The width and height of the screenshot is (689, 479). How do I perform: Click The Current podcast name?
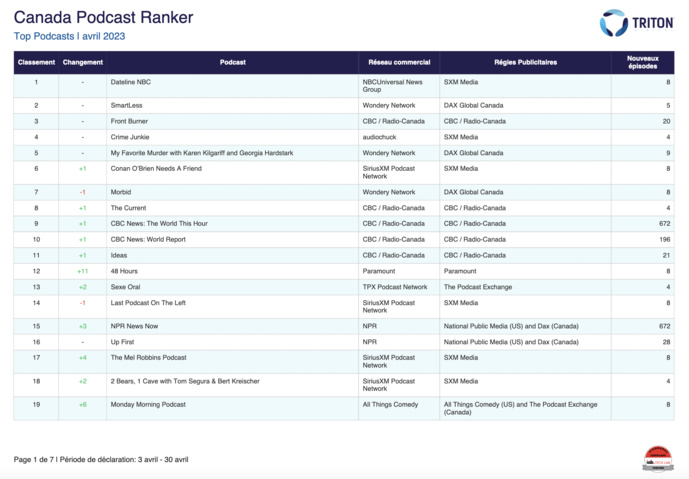128,208
